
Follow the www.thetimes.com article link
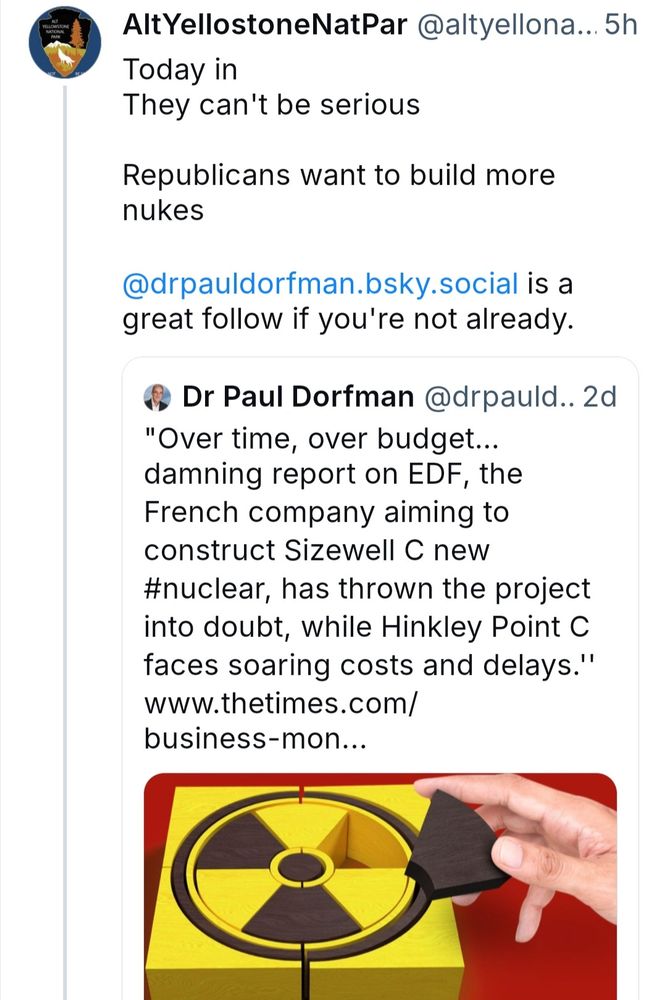pos(280,702)
